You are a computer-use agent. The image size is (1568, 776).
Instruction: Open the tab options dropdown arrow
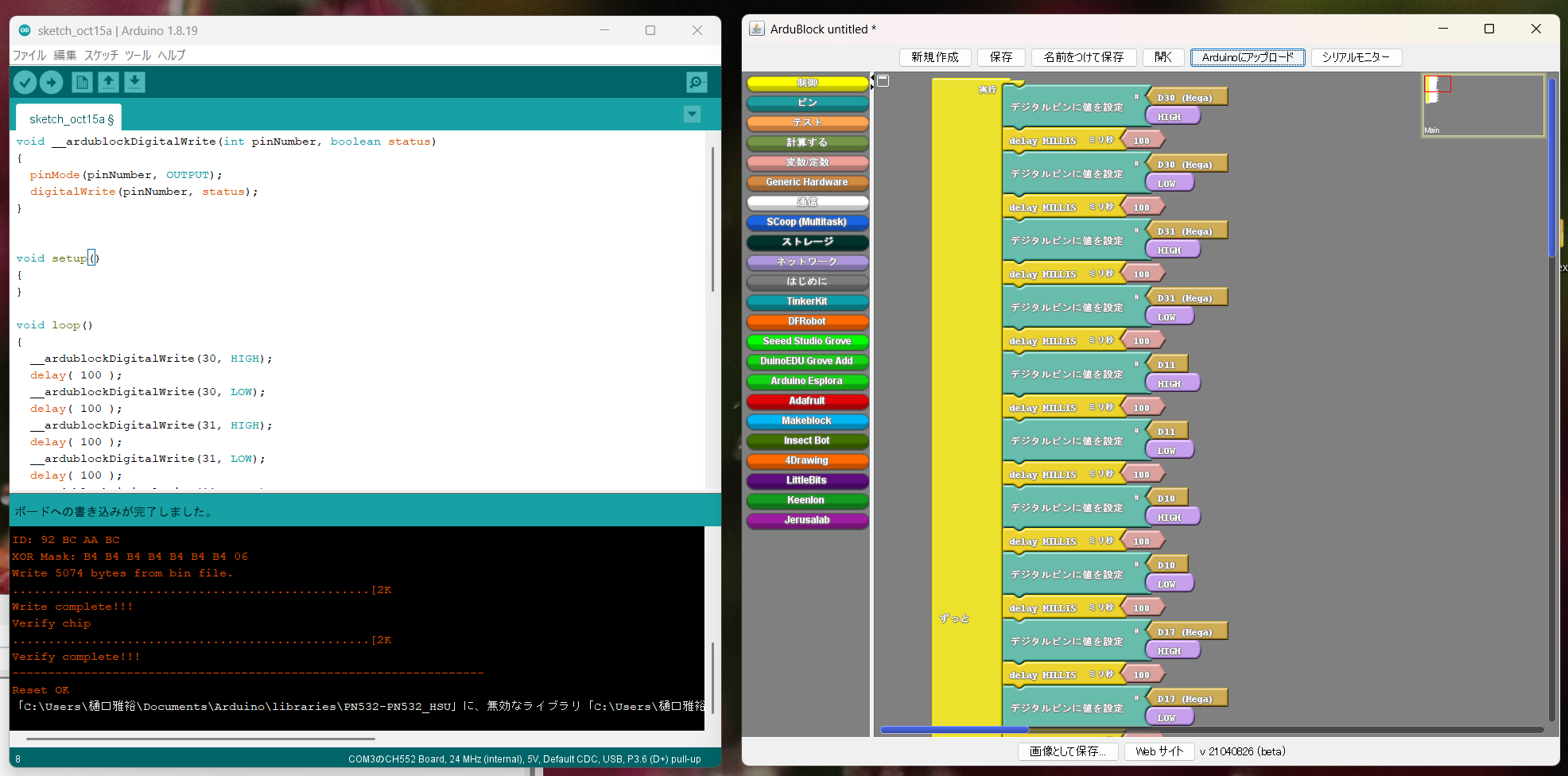point(692,114)
